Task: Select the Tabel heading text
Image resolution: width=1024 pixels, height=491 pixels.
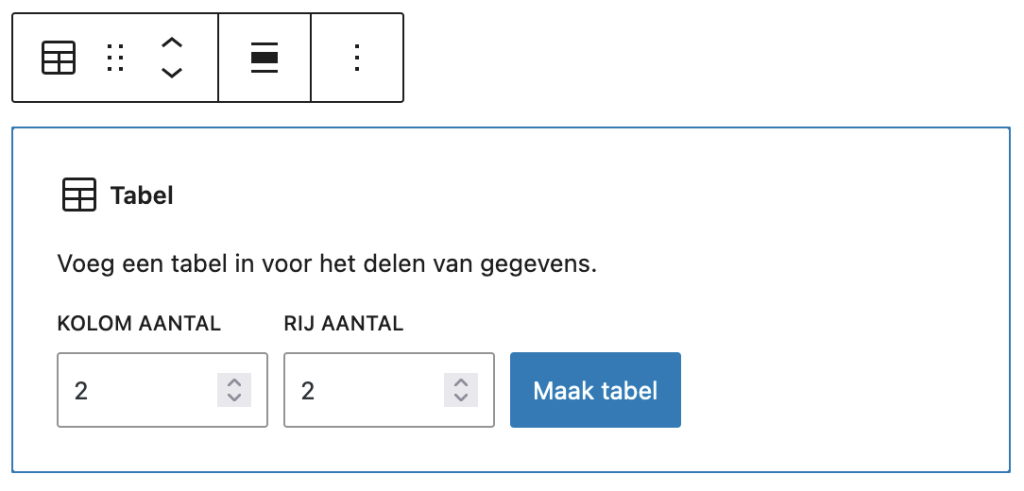Action: 142,195
